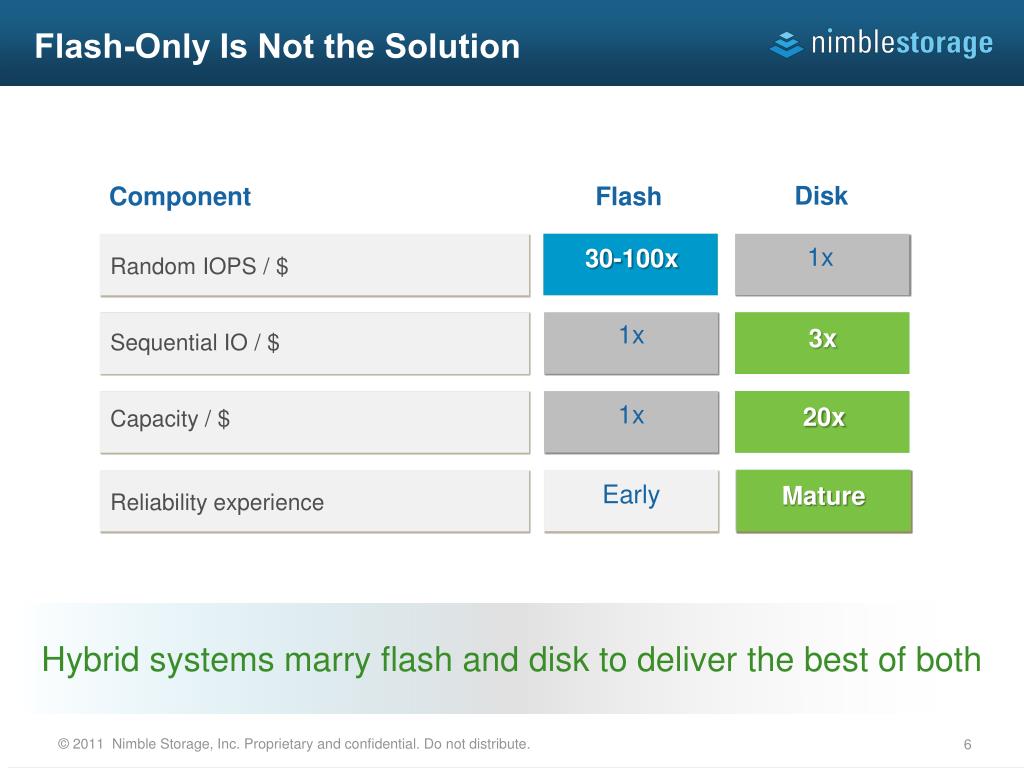Image resolution: width=1024 pixels, height=768 pixels.
Task: Click the 2011 Nimble Storage copyright footer
Action: tap(294, 744)
